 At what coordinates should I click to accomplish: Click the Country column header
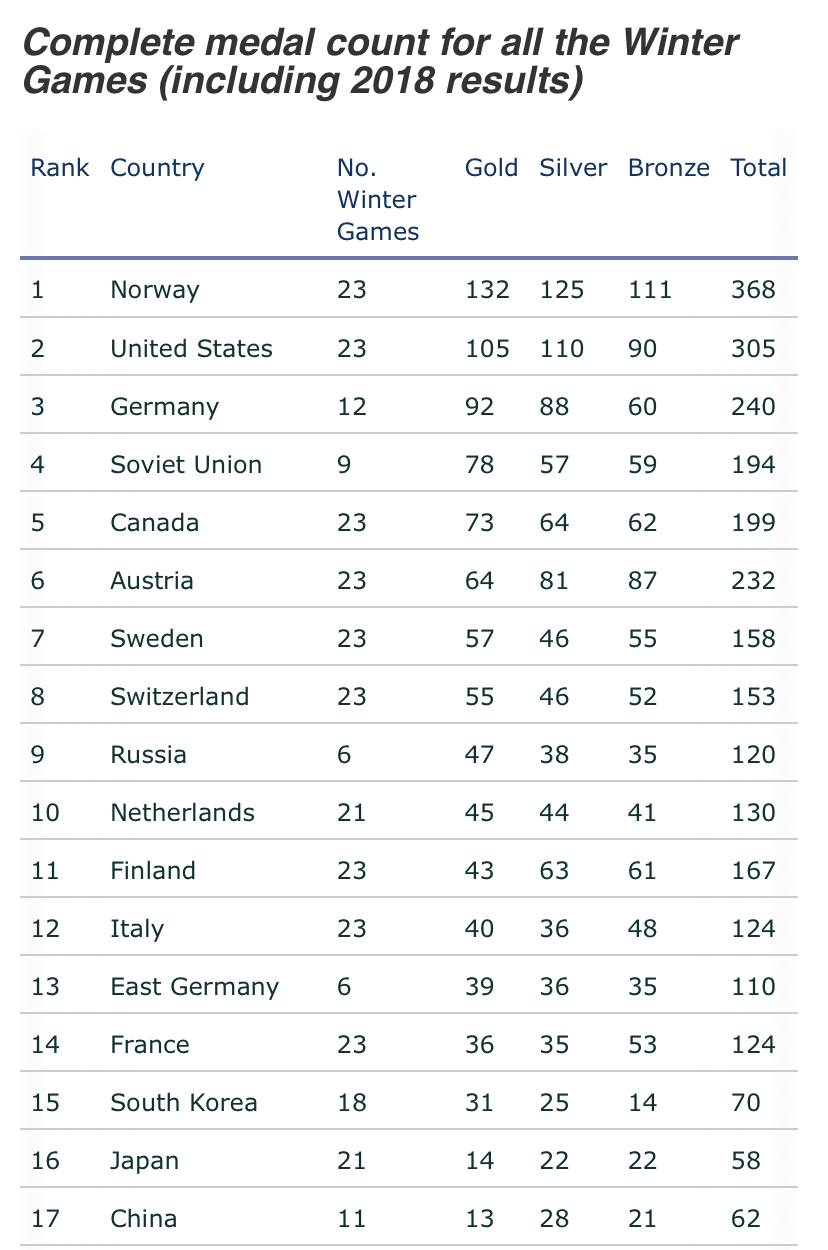pos(157,168)
